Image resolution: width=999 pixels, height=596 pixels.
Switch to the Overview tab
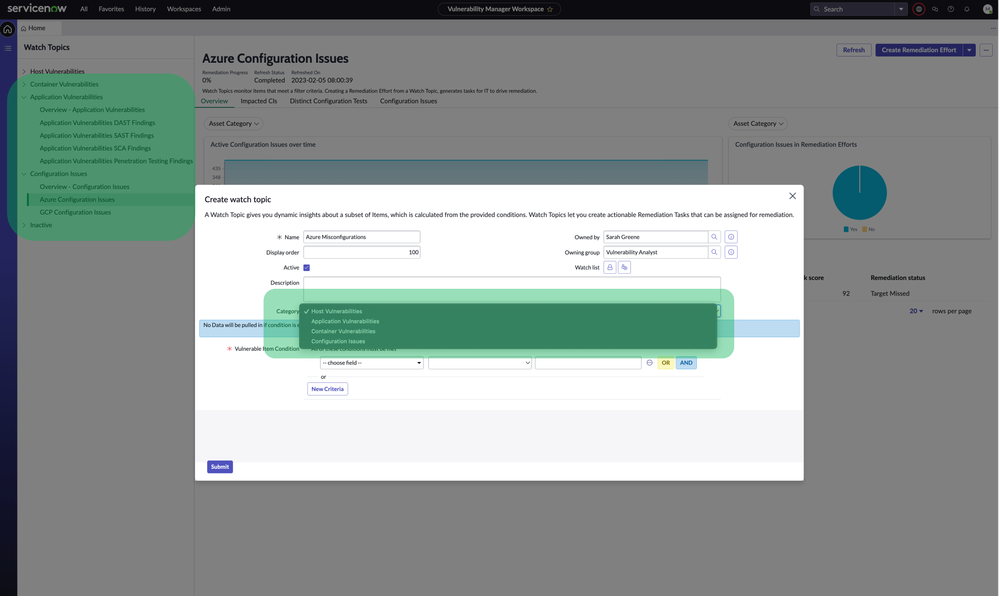[214, 101]
